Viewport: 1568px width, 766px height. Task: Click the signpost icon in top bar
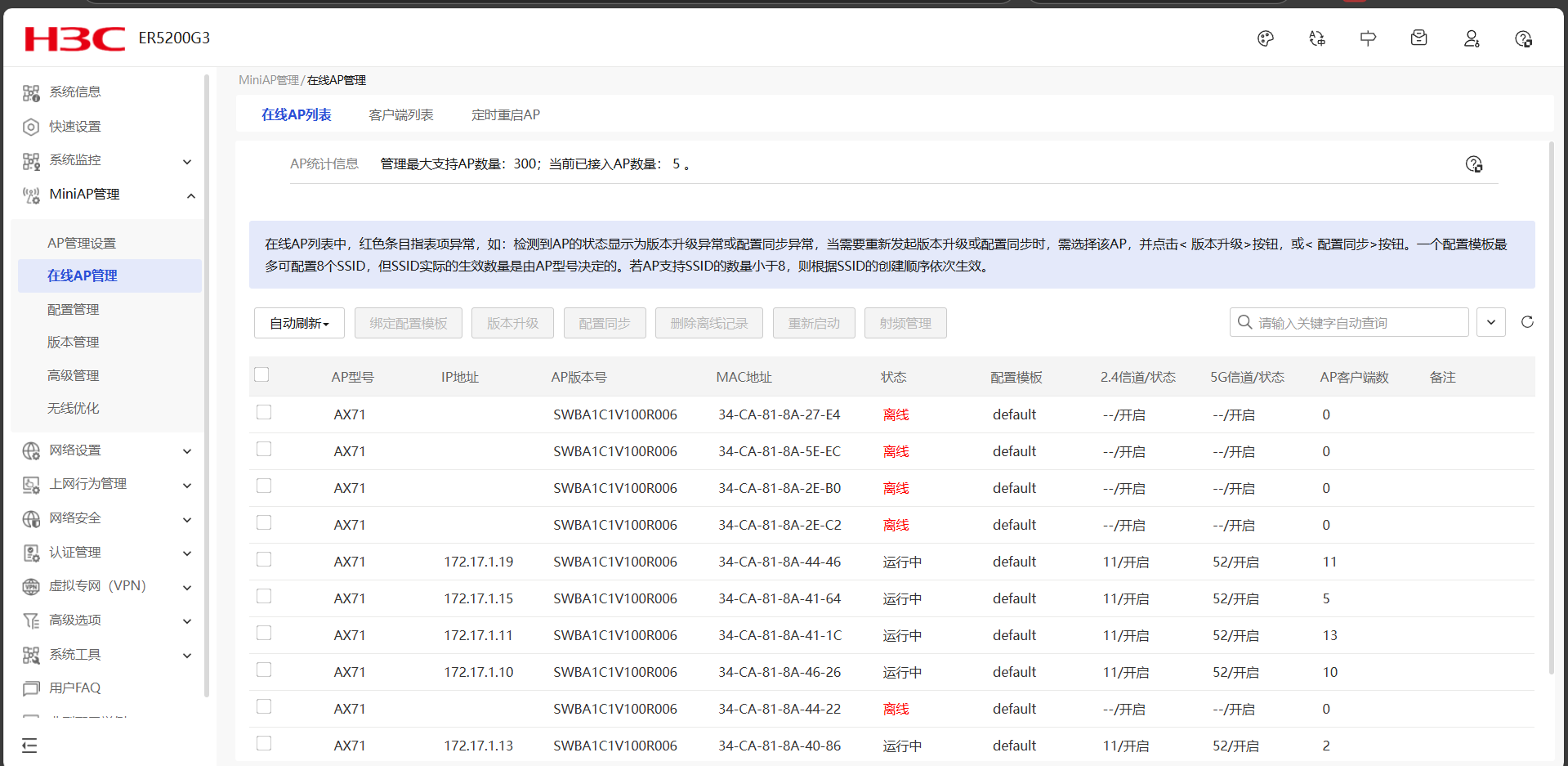[1368, 38]
